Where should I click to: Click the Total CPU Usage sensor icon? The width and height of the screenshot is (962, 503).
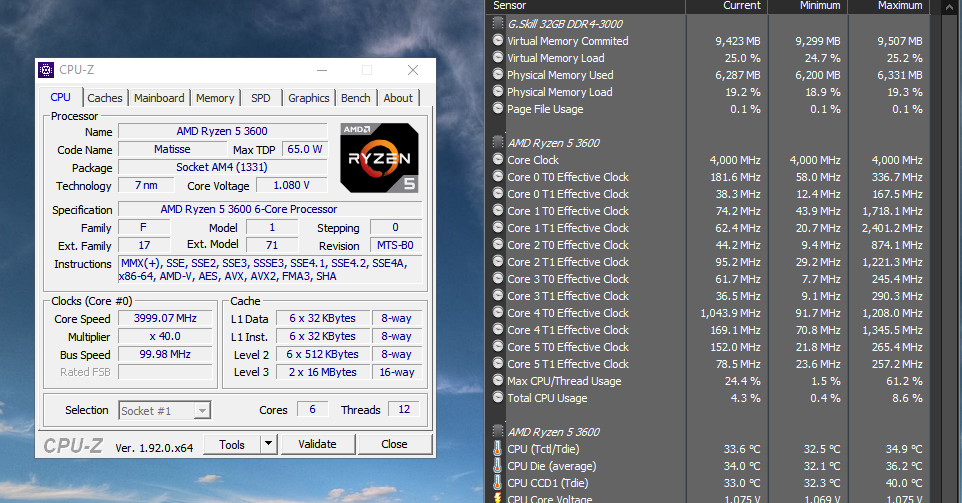(x=498, y=397)
